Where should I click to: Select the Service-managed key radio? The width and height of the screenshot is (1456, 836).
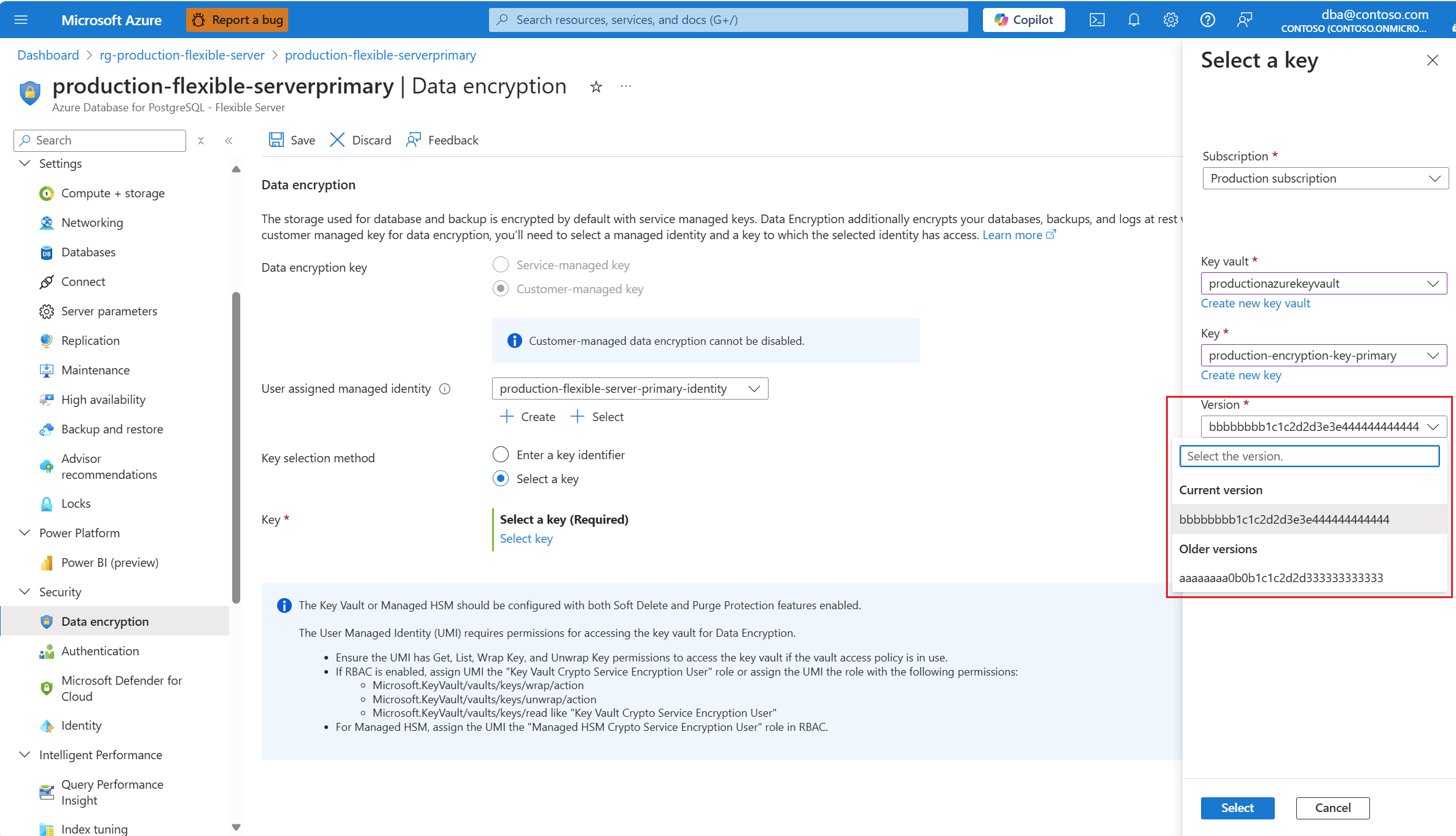[501, 265]
